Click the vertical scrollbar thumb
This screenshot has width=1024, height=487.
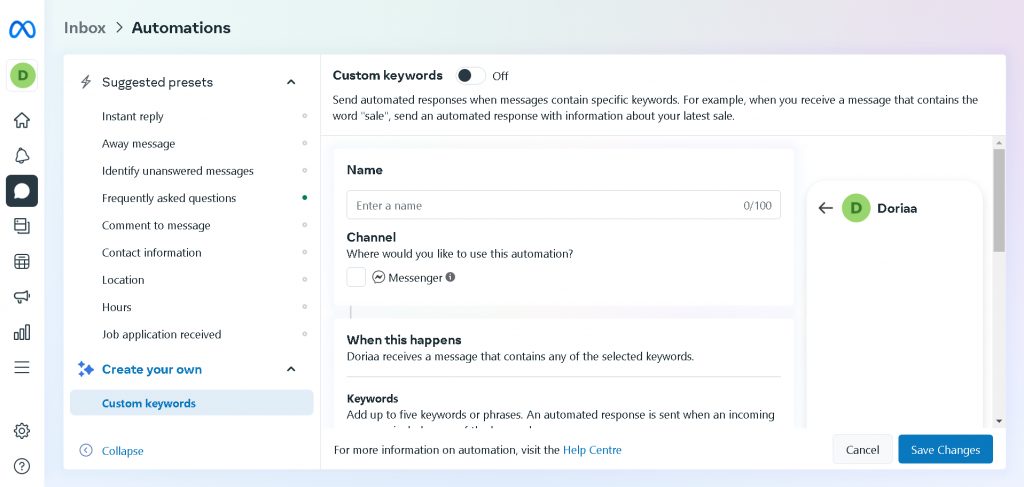point(998,200)
